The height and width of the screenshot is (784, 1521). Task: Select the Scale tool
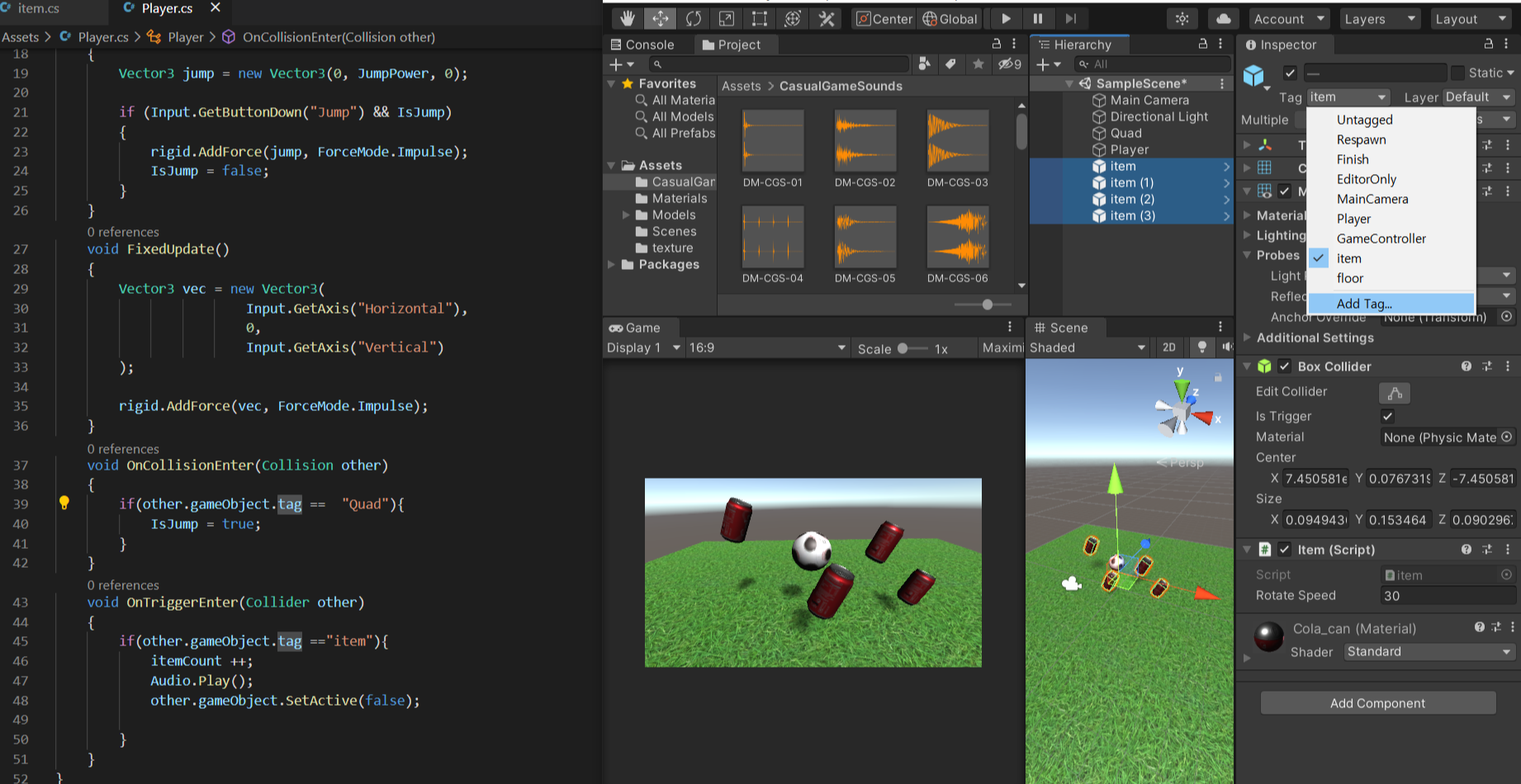pos(727,18)
